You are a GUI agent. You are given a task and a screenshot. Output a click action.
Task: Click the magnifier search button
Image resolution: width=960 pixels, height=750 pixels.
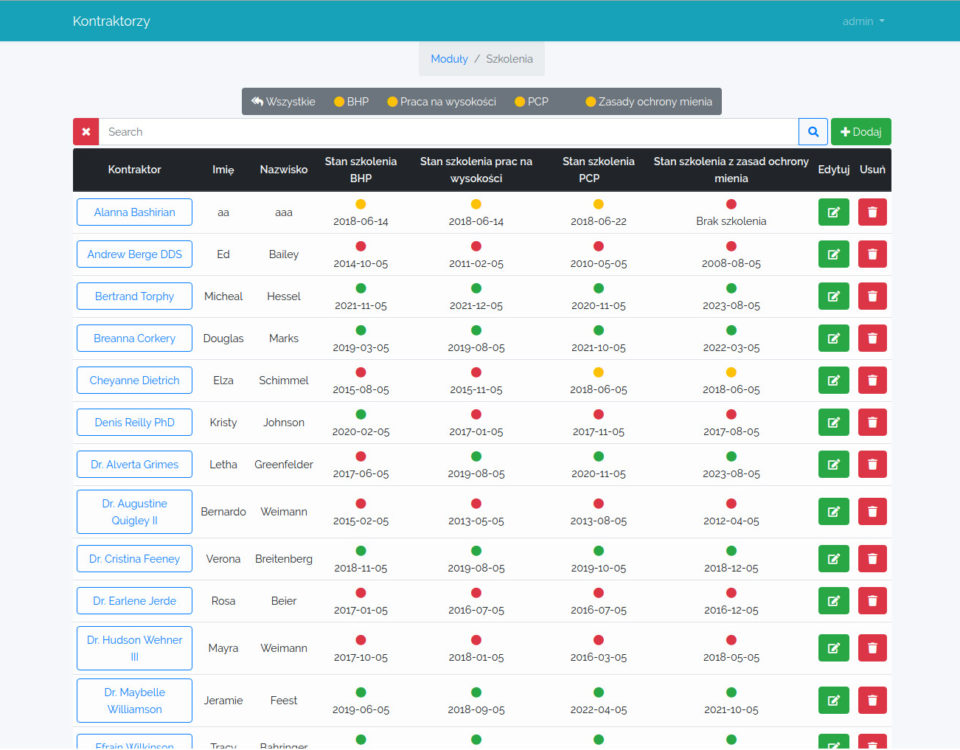813,132
